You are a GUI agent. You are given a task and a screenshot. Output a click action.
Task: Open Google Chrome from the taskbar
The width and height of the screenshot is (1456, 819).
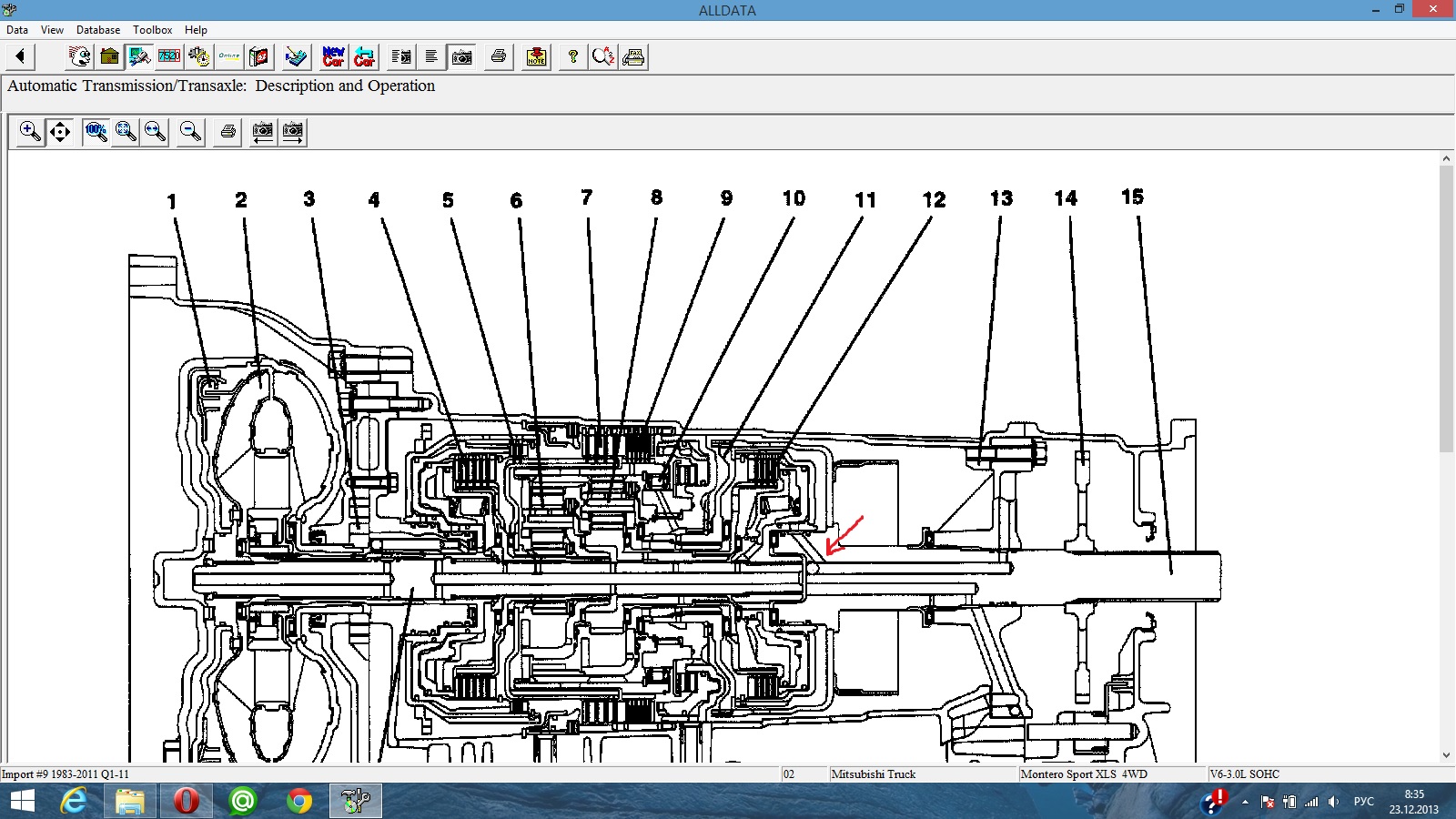tap(298, 801)
